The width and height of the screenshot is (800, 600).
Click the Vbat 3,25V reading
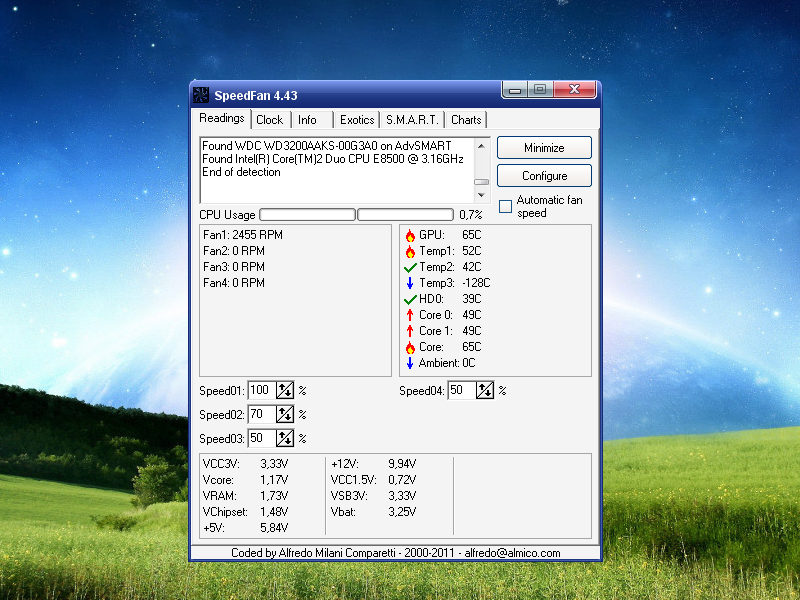pos(373,512)
